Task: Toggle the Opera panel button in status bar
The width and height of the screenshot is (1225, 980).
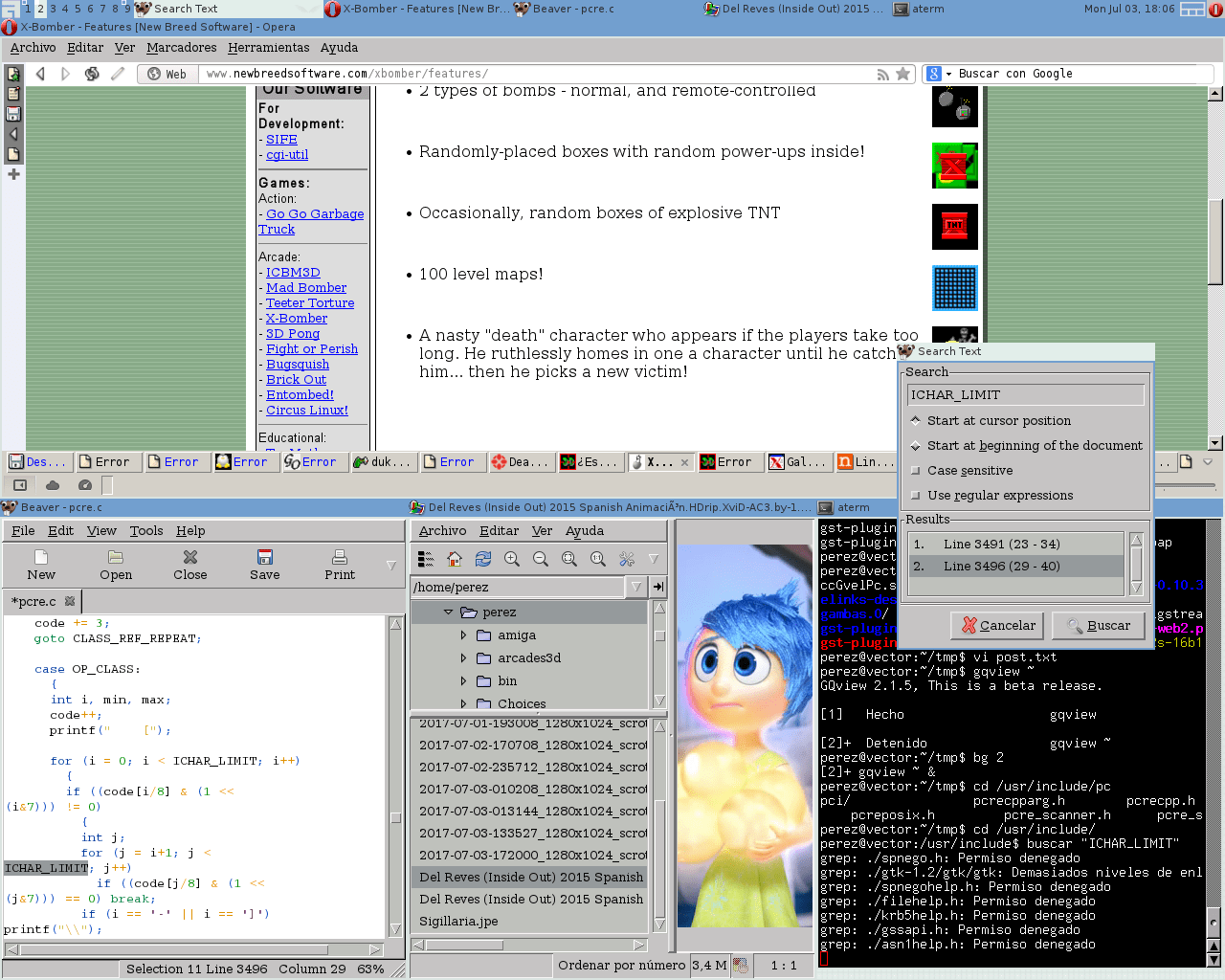Action: coord(19,485)
